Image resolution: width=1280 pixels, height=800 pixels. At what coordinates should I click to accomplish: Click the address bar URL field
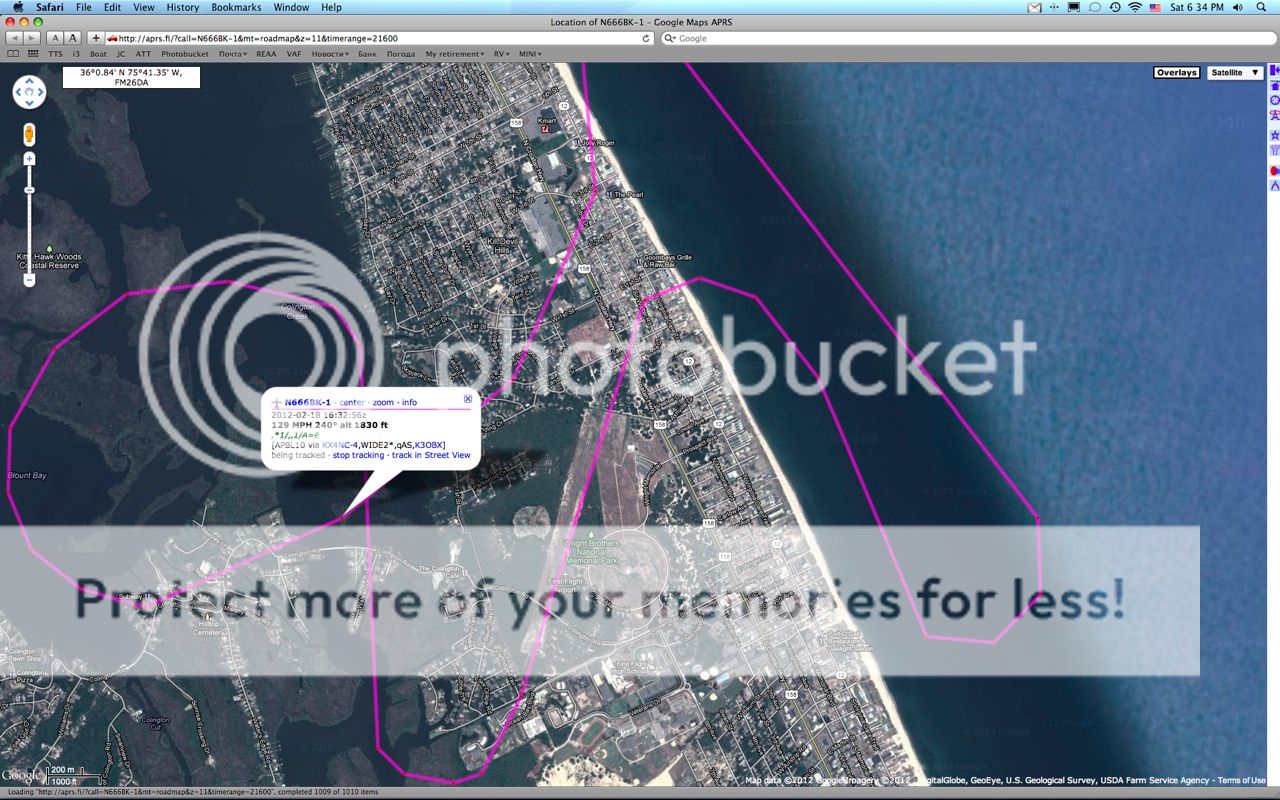(378, 38)
